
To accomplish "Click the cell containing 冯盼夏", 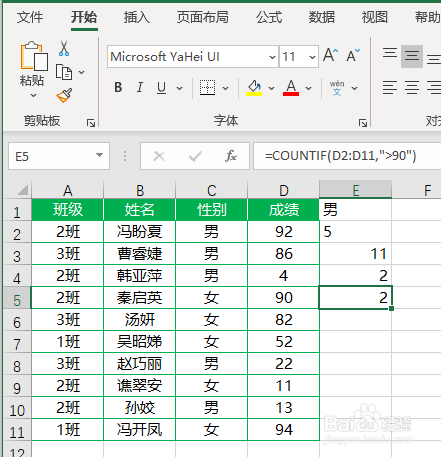I will pos(140,232).
